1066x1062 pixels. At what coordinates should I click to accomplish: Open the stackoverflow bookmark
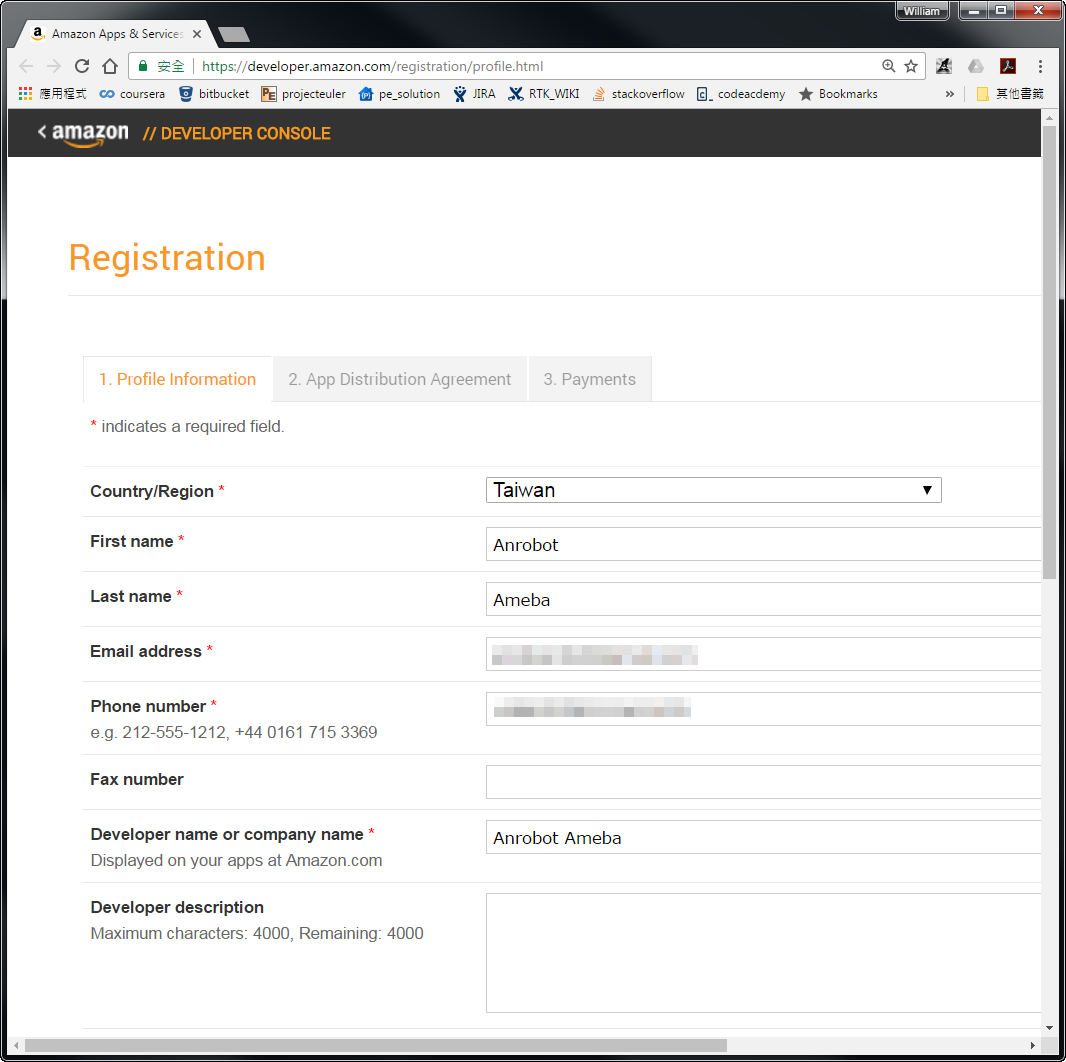click(x=638, y=94)
